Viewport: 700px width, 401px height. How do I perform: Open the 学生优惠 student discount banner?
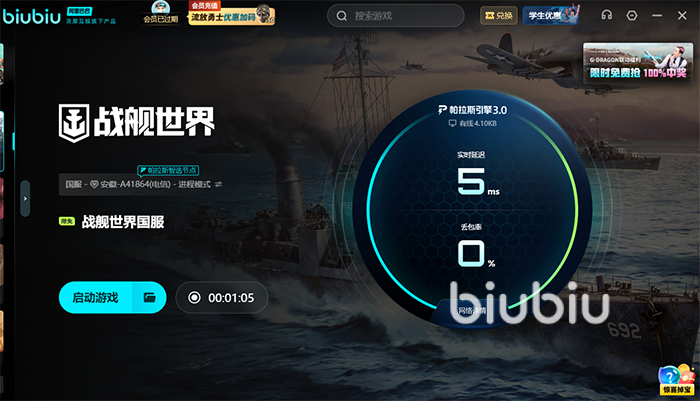coord(551,15)
